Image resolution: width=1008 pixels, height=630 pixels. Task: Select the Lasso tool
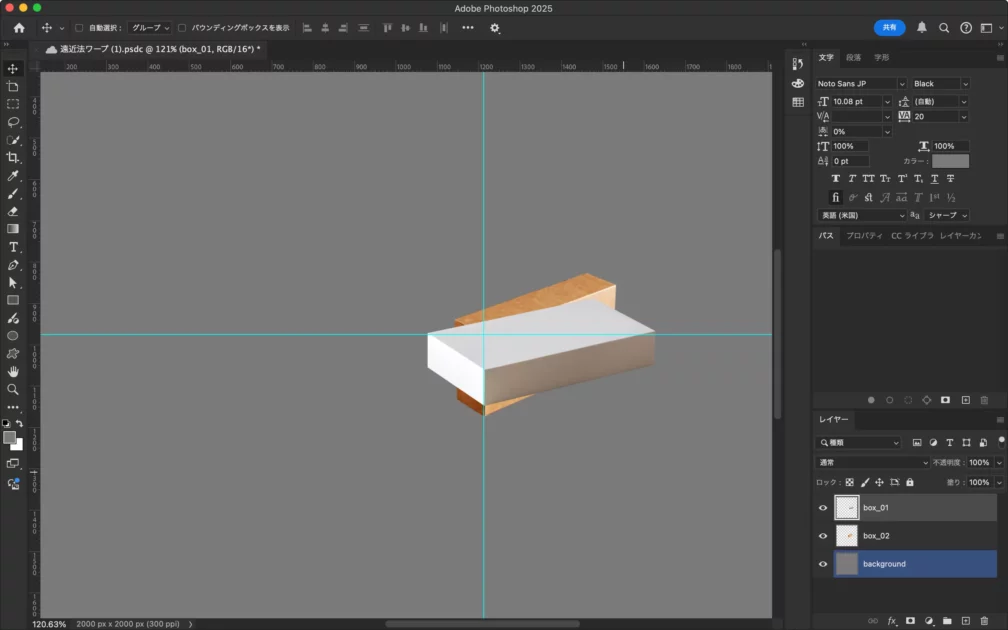tap(13, 122)
